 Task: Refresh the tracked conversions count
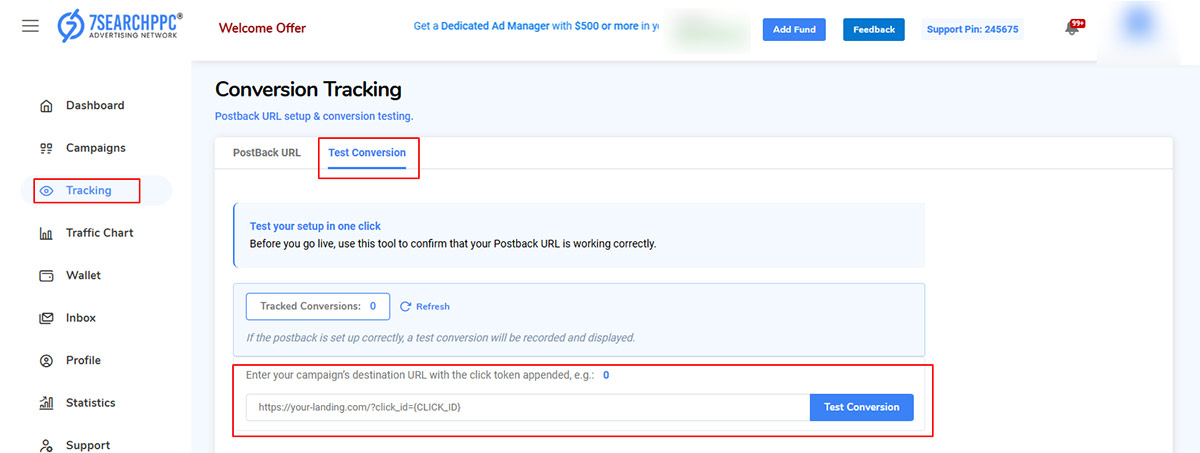pos(425,306)
